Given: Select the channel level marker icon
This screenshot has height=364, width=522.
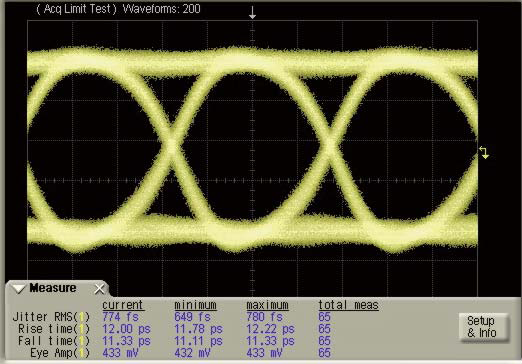Looking at the screenshot, I should (484, 152).
